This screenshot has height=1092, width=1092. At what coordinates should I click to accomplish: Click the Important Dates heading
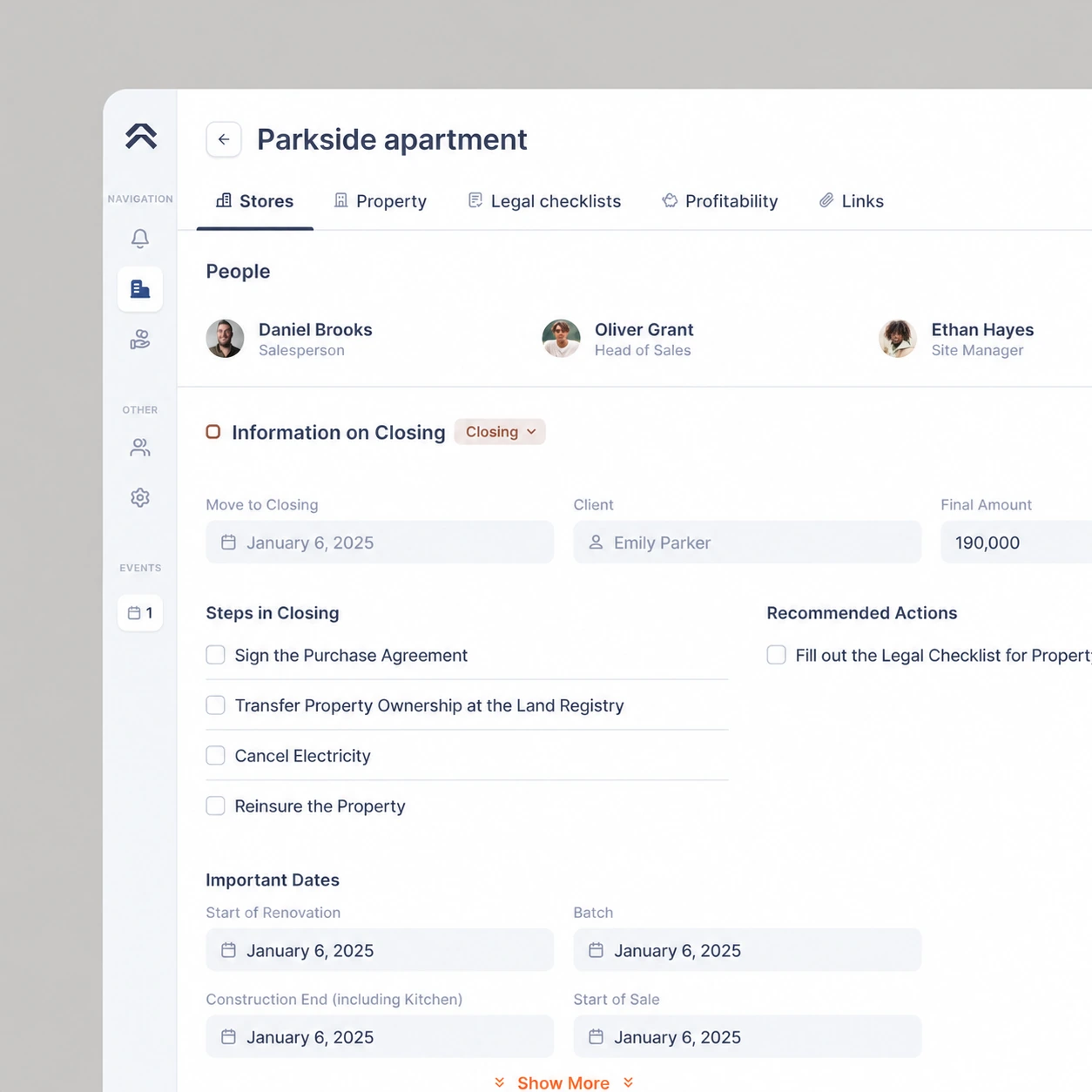(x=273, y=880)
